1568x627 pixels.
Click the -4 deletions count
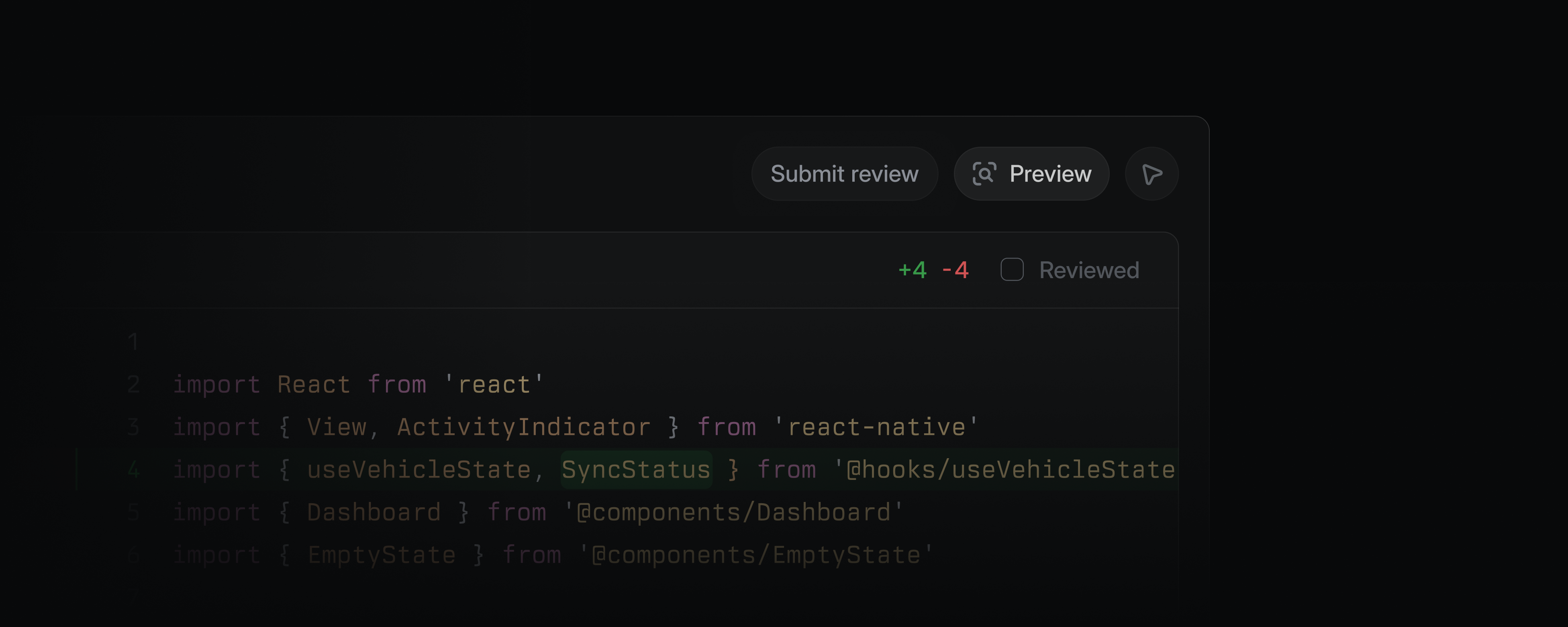pyautogui.click(x=955, y=269)
